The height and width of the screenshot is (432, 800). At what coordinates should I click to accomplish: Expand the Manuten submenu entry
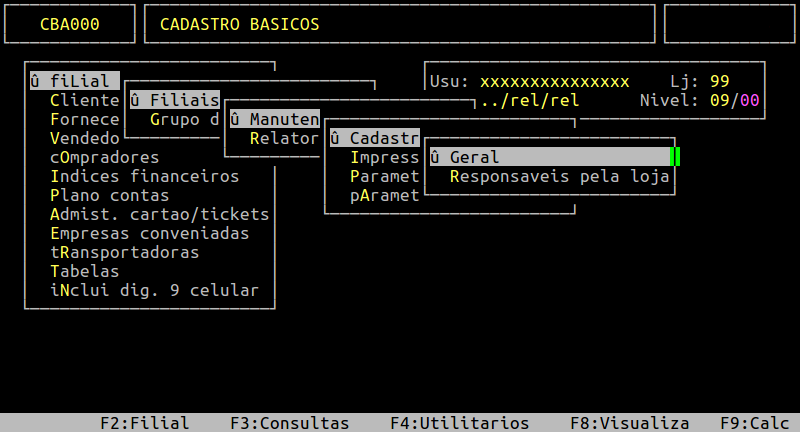pyautogui.click(x=274, y=119)
